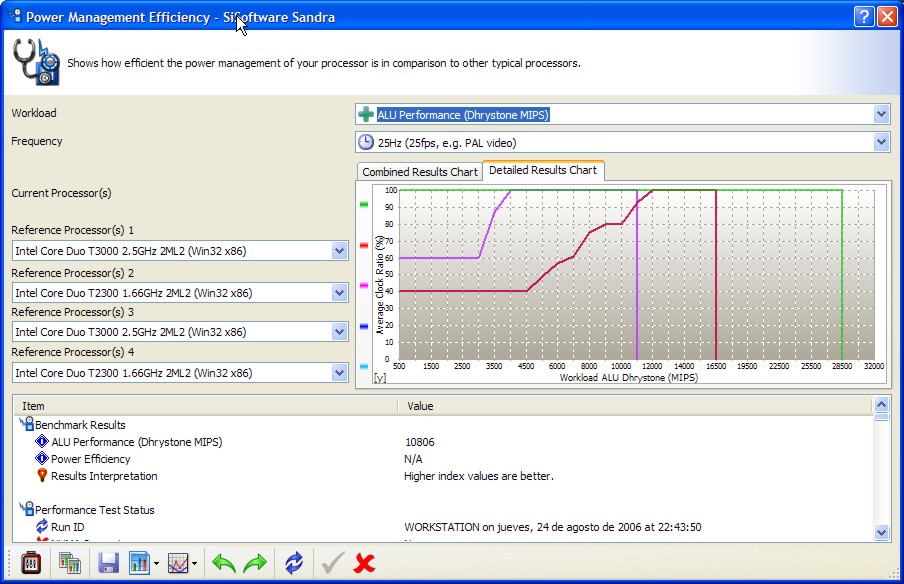Click the line graph view icon
The height and width of the screenshot is (584, 904).
pyautogui.click(x=178, y=563)
